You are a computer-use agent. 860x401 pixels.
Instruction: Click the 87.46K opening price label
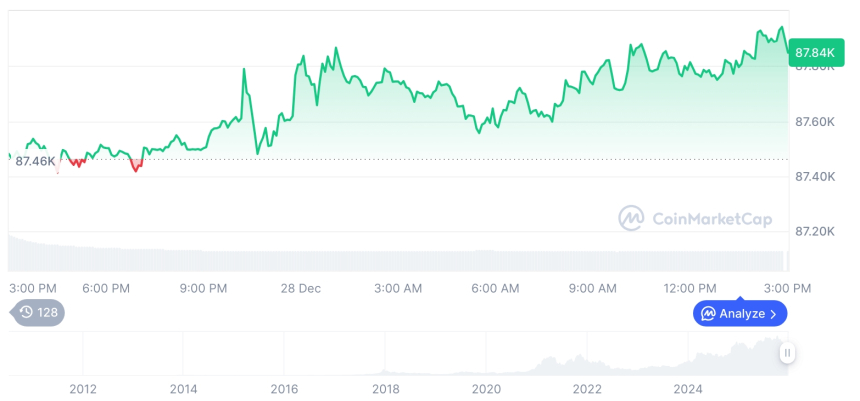point(36,161)
